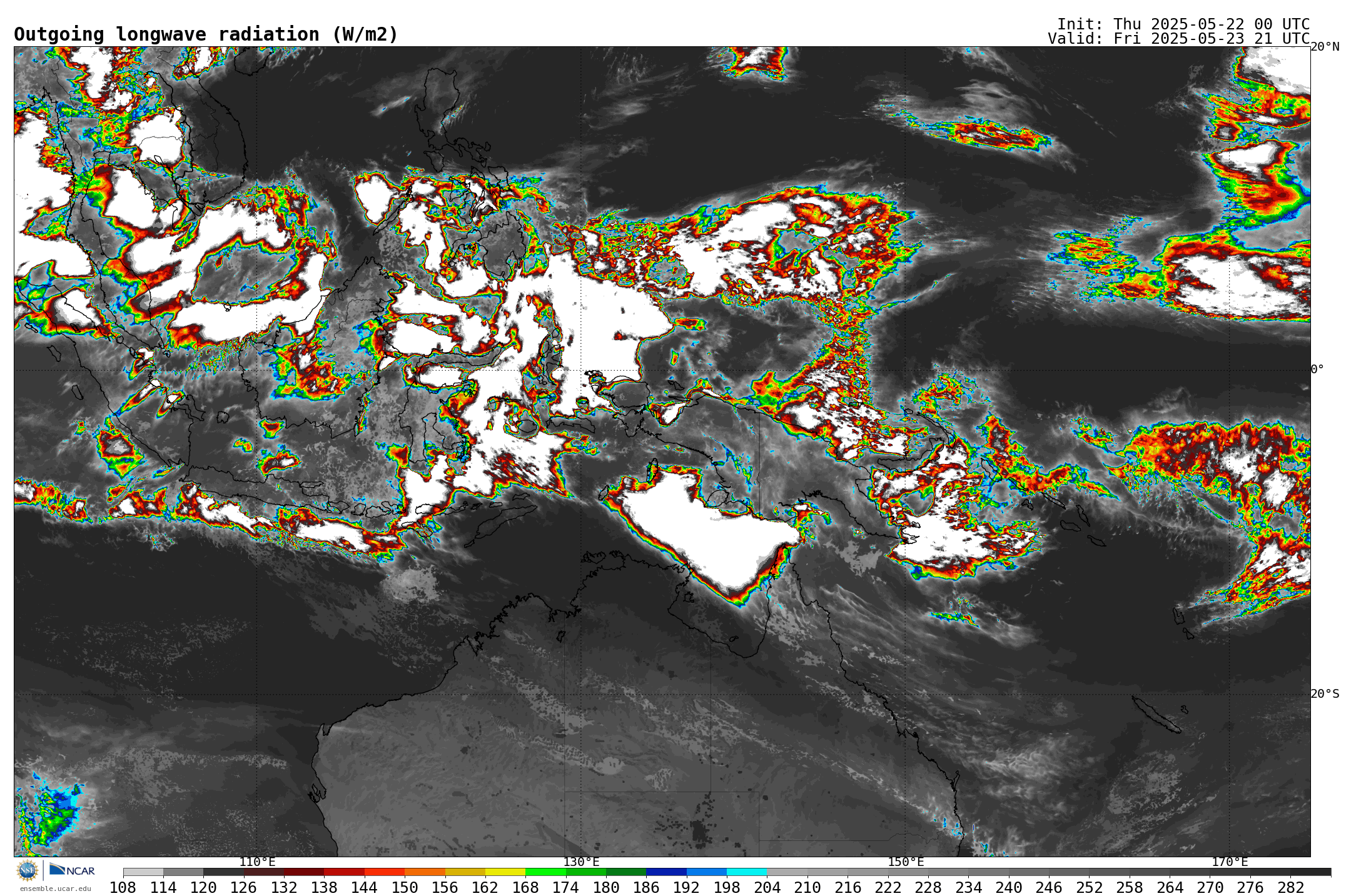The width and height of the screenshot is (1351, 896).
Task: Click the 110°E longitude label
Action: pos(257,862)
